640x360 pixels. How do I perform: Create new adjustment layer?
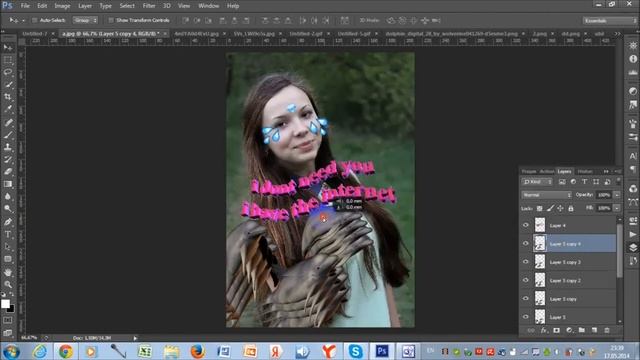569,330
